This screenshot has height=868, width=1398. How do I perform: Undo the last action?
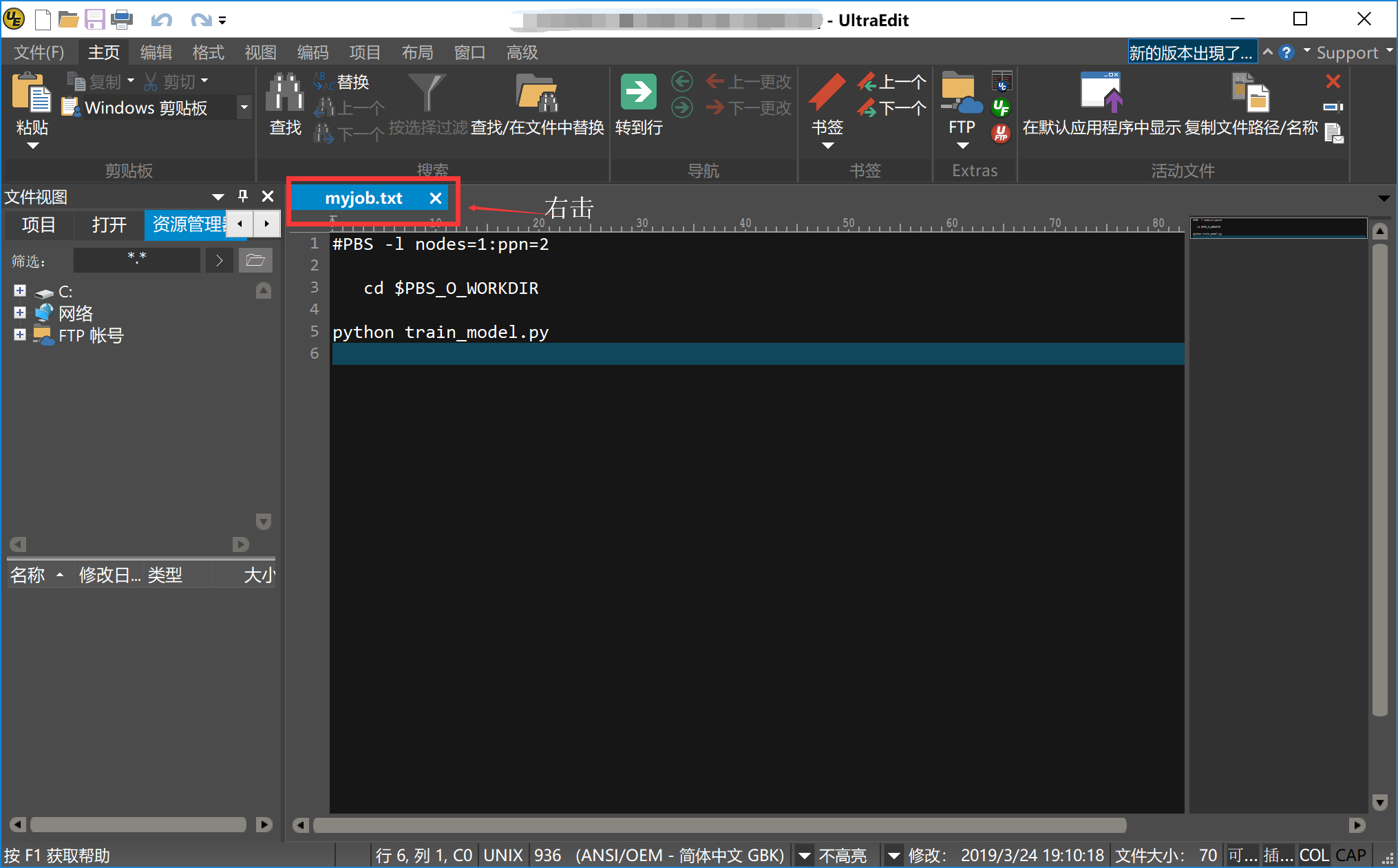coord(161,20)
